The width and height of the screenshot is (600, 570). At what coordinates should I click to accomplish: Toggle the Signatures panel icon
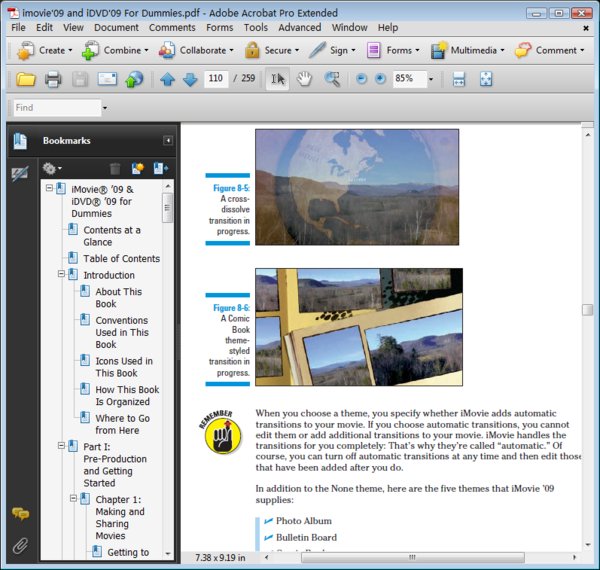pyautogui.click(x=20, y=174)
